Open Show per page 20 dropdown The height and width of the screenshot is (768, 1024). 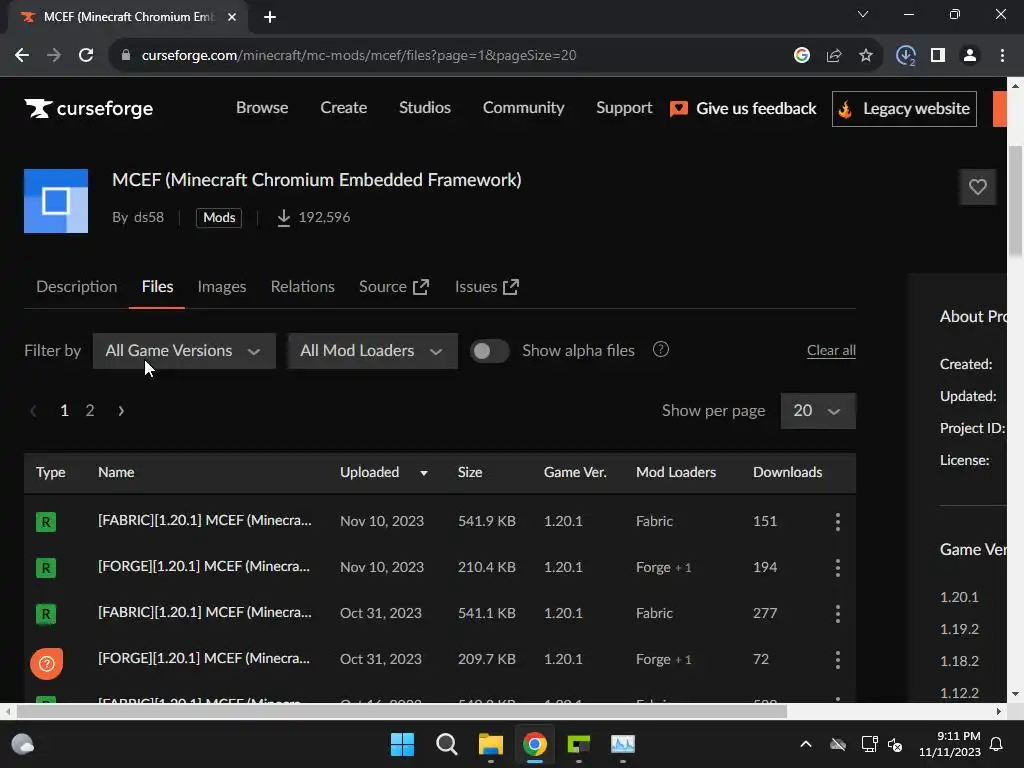[x=818, y=411]
